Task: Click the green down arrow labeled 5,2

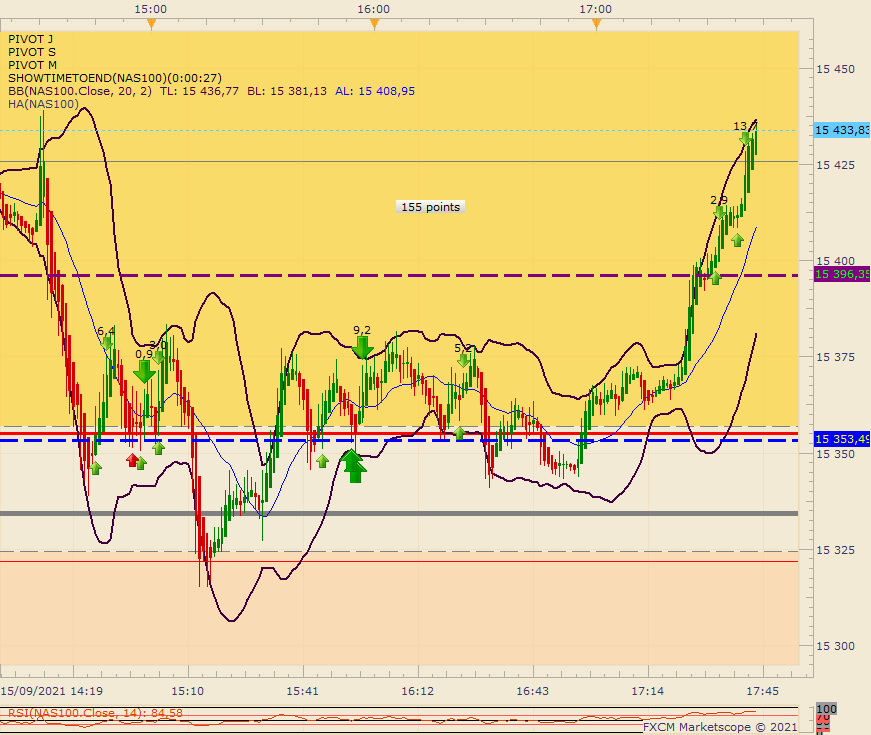Action: pos(463,361)
